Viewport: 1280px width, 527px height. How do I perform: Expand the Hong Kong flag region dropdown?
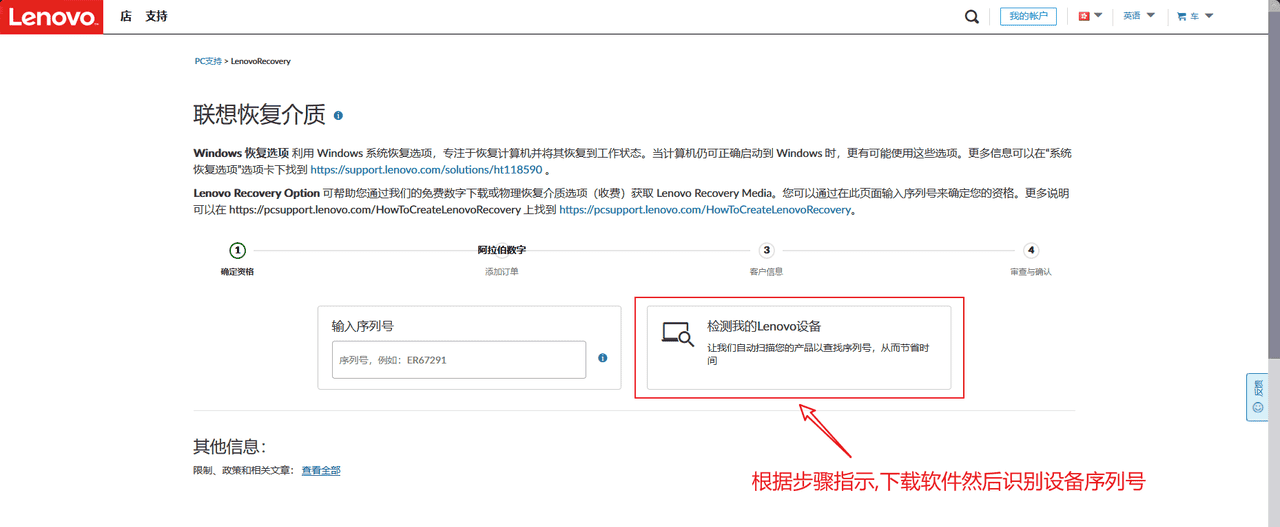1090,16
